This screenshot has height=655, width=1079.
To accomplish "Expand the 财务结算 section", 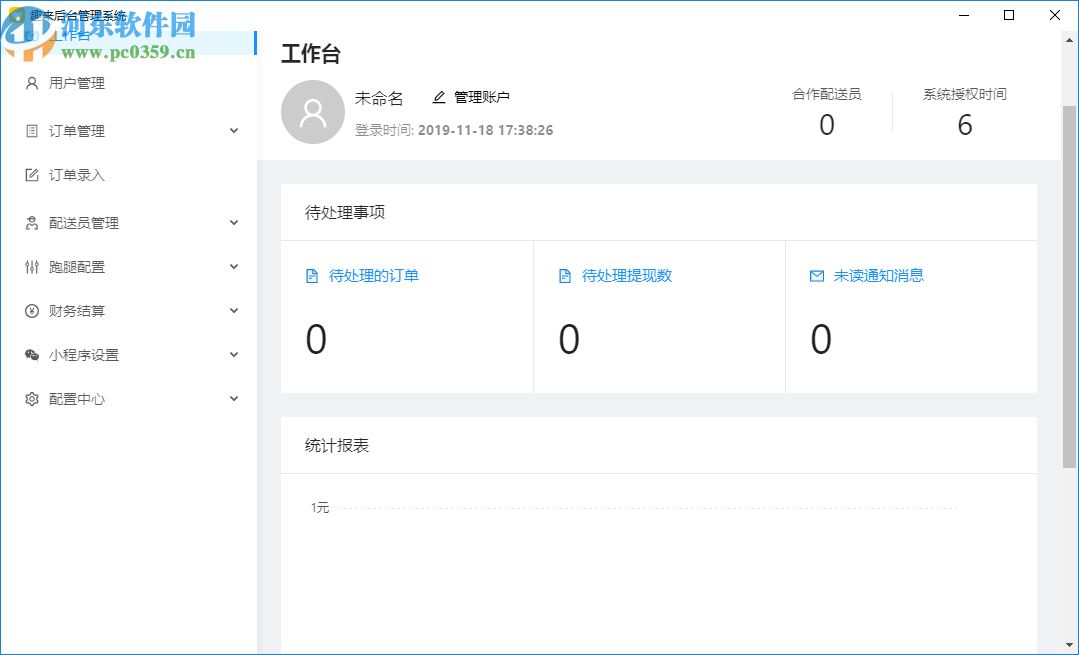I will [233, 310].
